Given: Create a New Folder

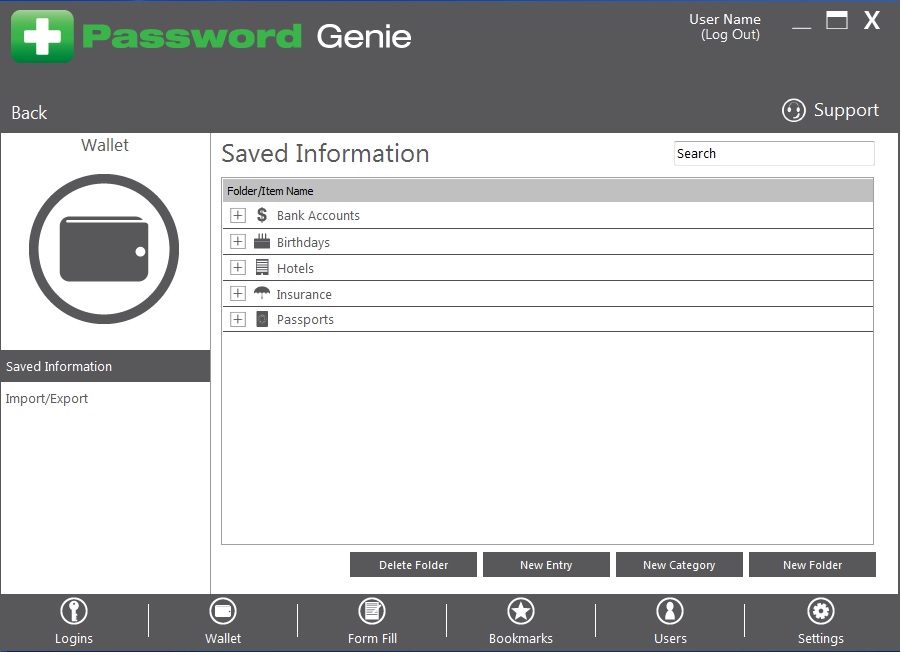Looking at the screenshot, I should coord(812,565).
